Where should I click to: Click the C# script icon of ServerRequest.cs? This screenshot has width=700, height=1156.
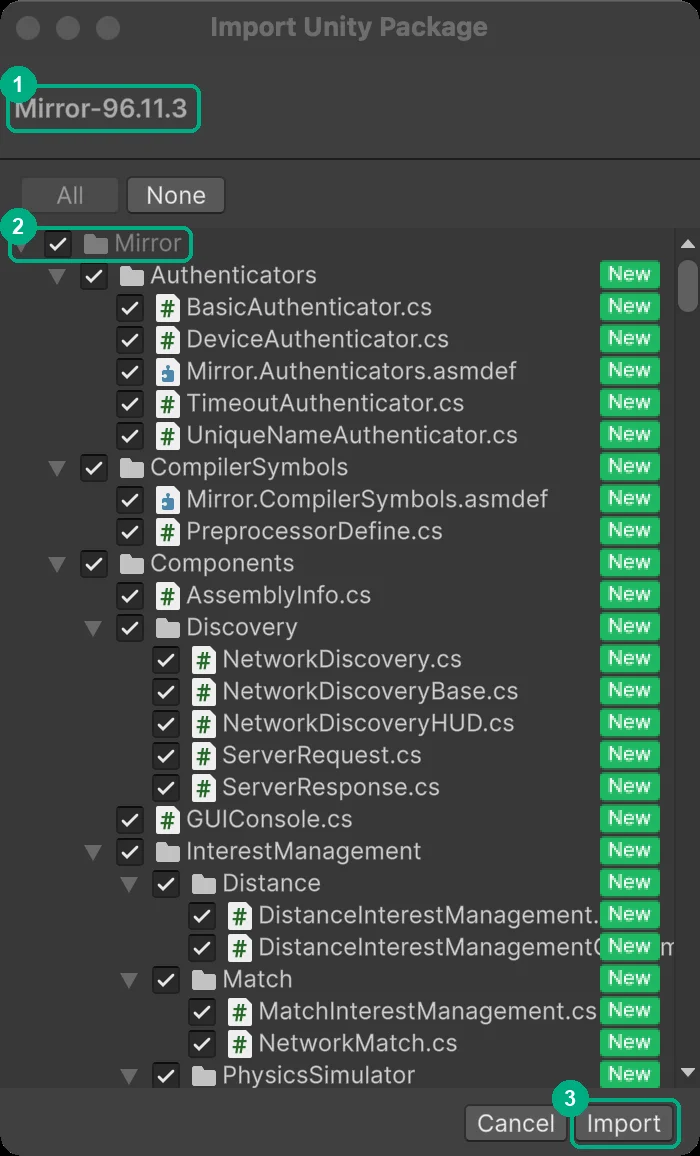204,755
